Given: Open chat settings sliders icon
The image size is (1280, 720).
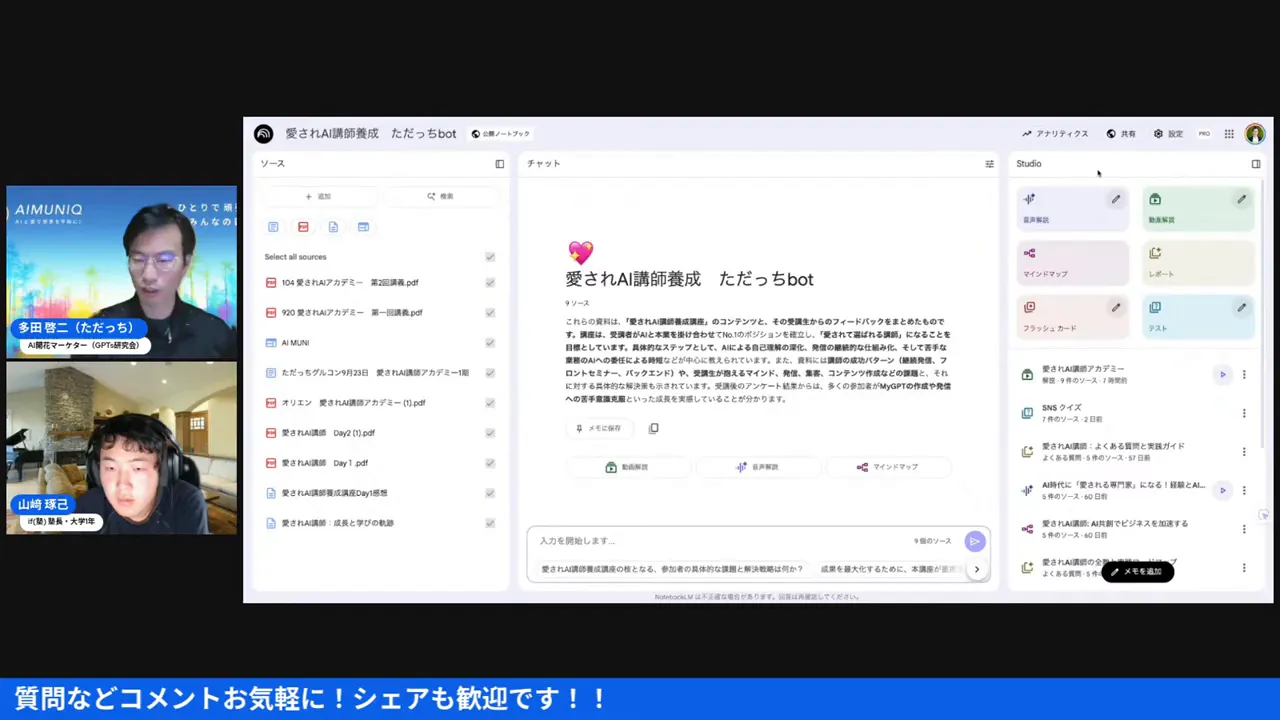Looking at the screenshot, I should (x=990, y=164).
